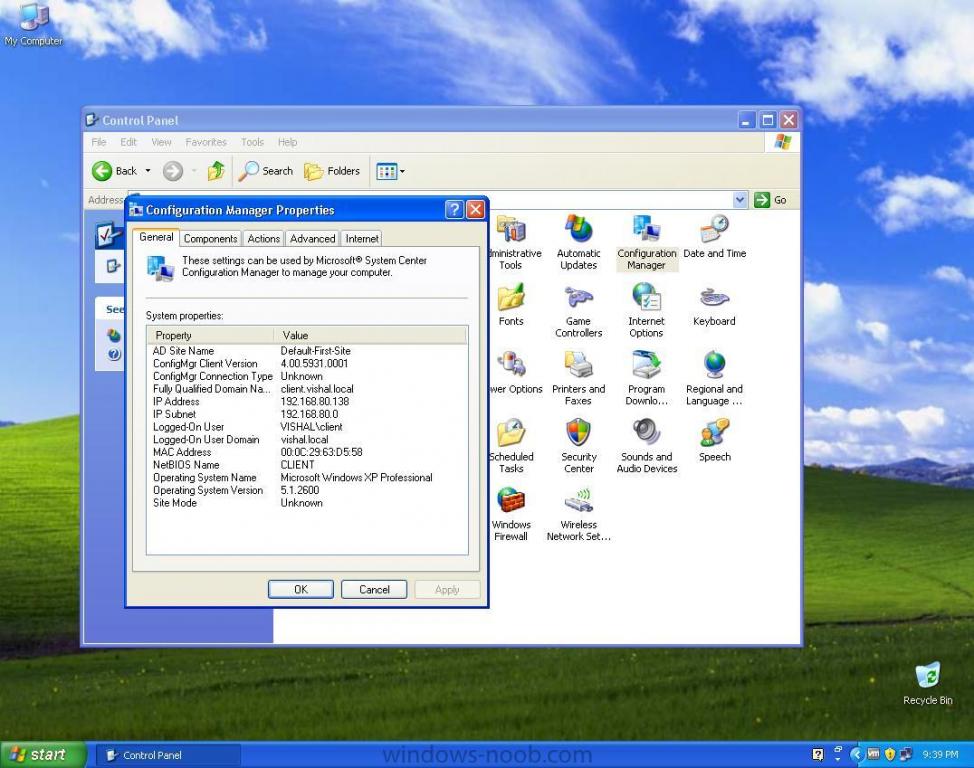The image size is (974, 768).
Task: Click the Property column header
Action: coord(211,335)
